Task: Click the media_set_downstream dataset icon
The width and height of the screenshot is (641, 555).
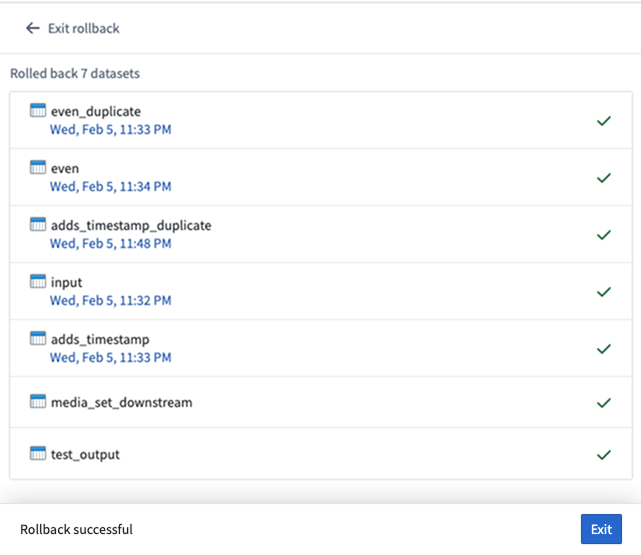Action: pos(38,402)
